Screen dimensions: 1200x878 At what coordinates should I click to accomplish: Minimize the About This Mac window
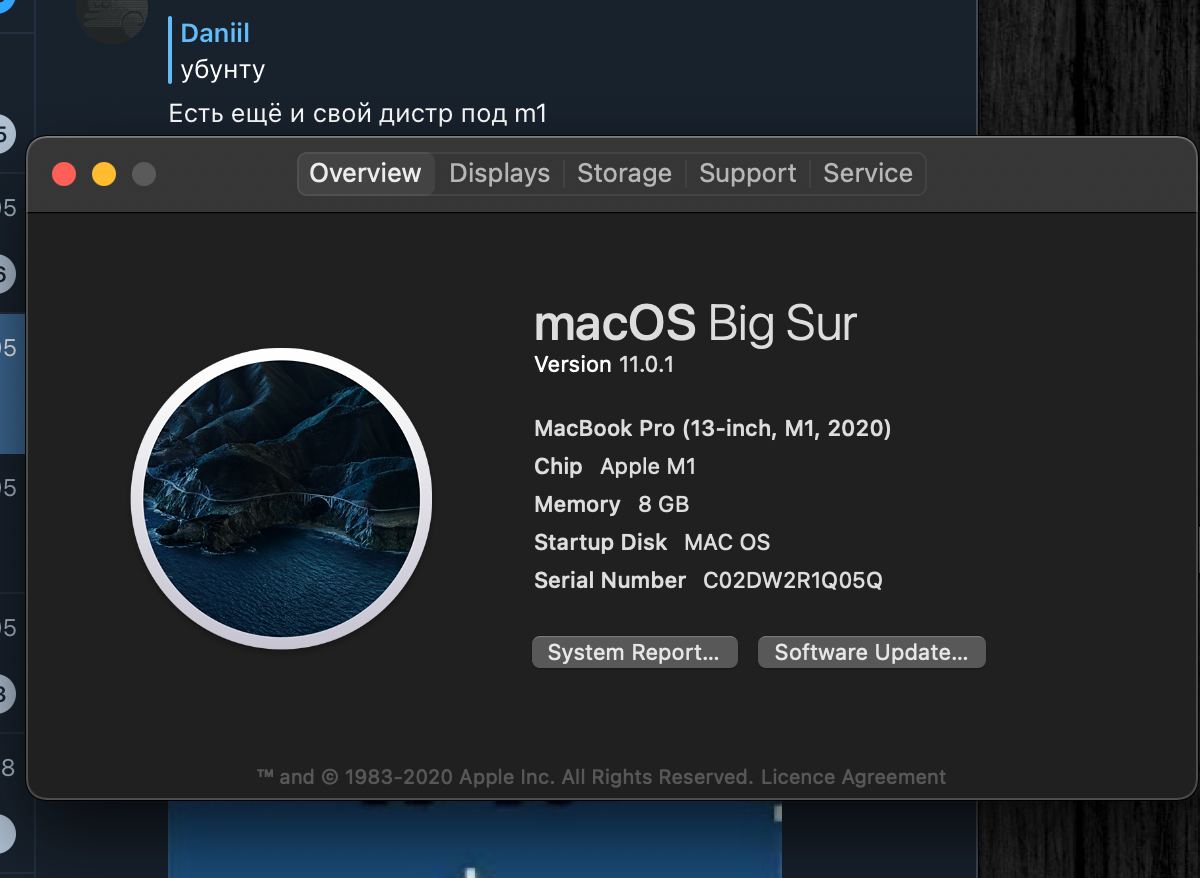pyautogui.click(x=104, y=174)
